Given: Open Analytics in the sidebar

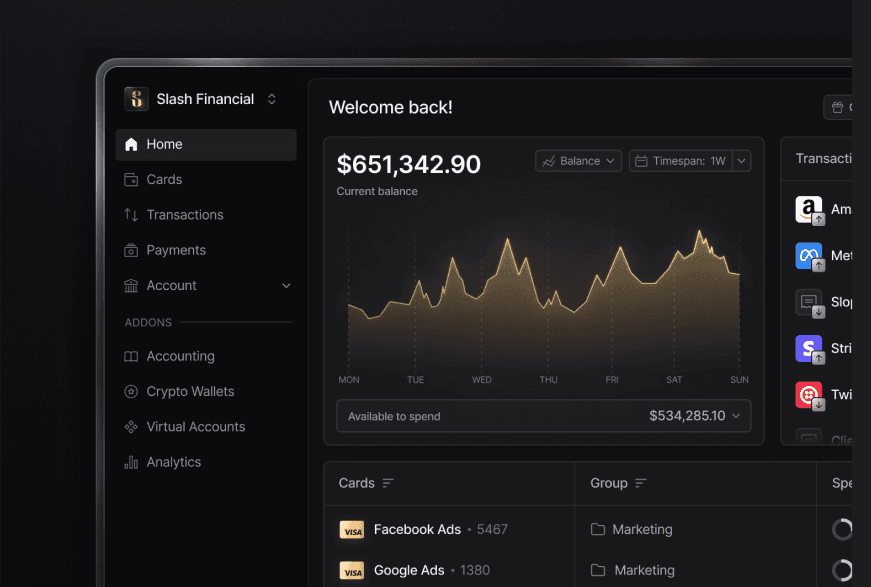Looking at the screenshot, I should click(206, 462).
